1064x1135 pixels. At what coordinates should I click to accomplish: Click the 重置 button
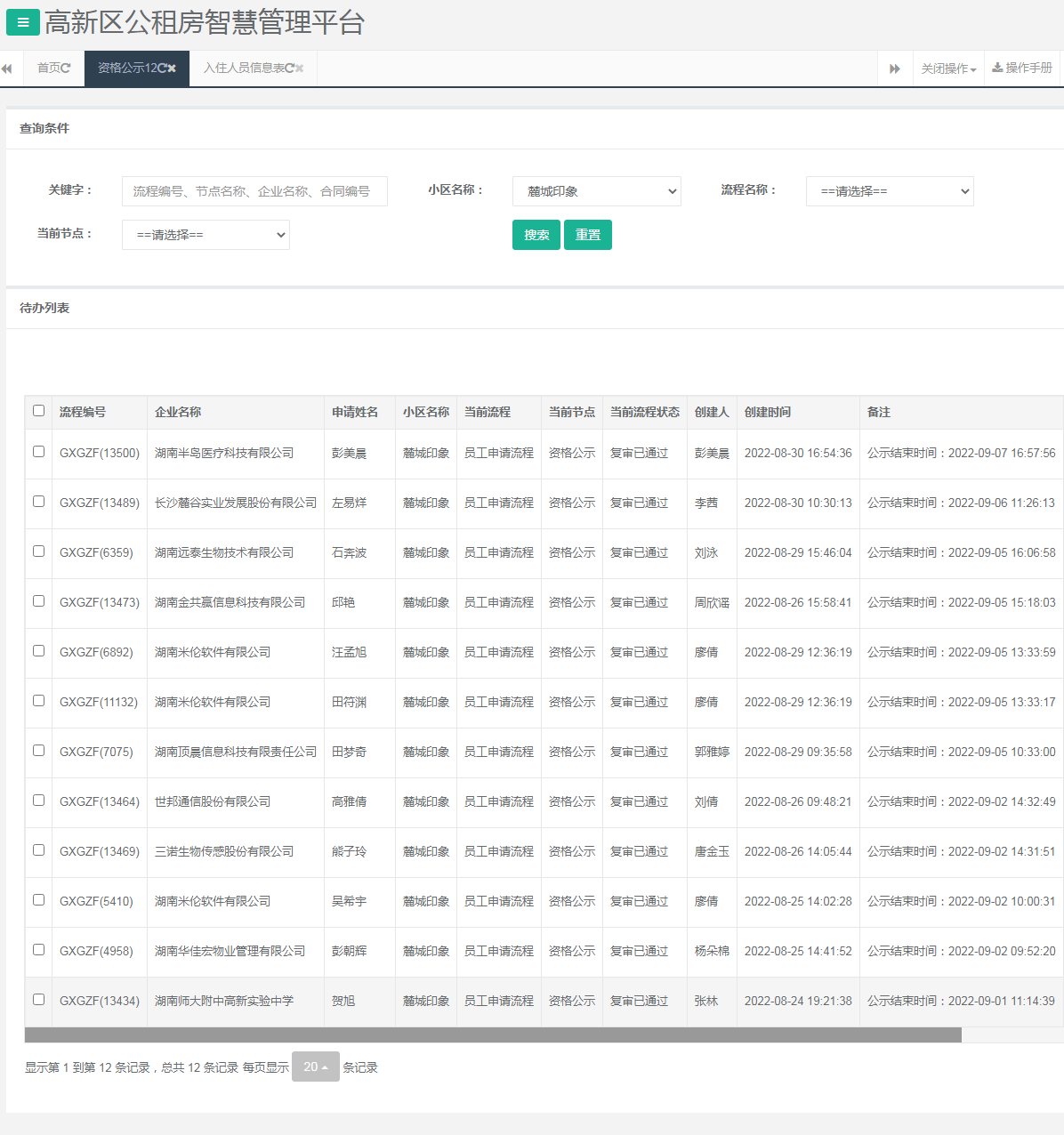(x=588, y=235)
